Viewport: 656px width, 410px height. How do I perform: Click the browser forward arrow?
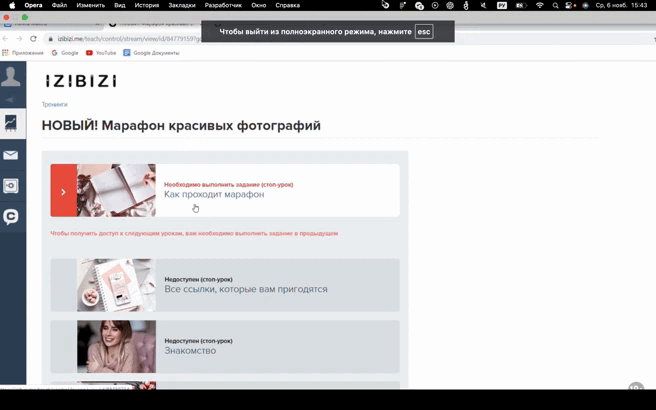point(19,38)
